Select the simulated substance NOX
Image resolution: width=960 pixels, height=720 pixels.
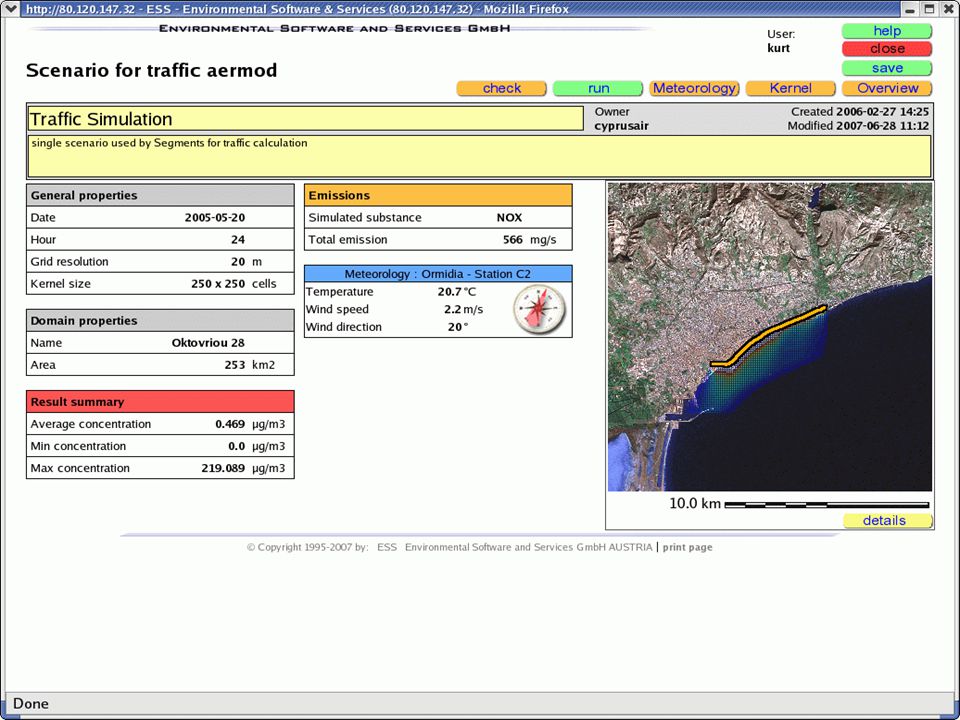[x=509, y=217]
